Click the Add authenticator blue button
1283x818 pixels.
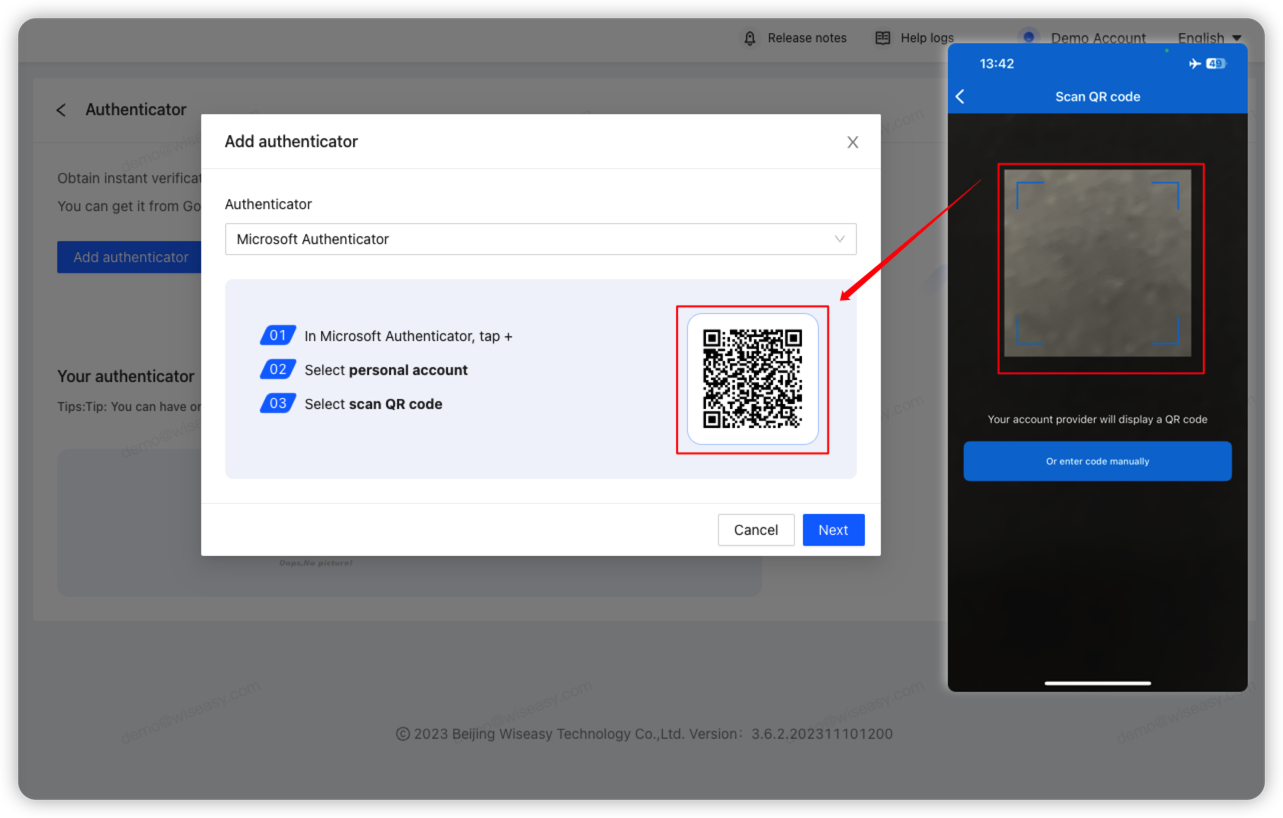130,257
